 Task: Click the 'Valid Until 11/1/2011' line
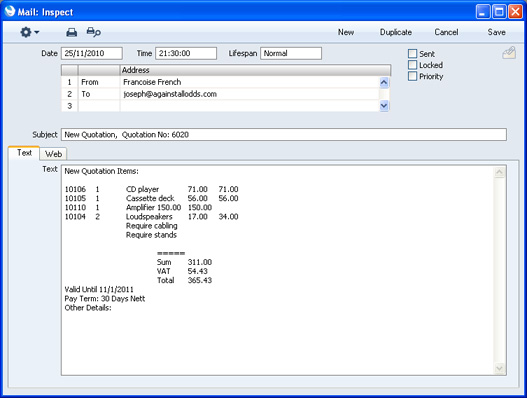(99, 289)
